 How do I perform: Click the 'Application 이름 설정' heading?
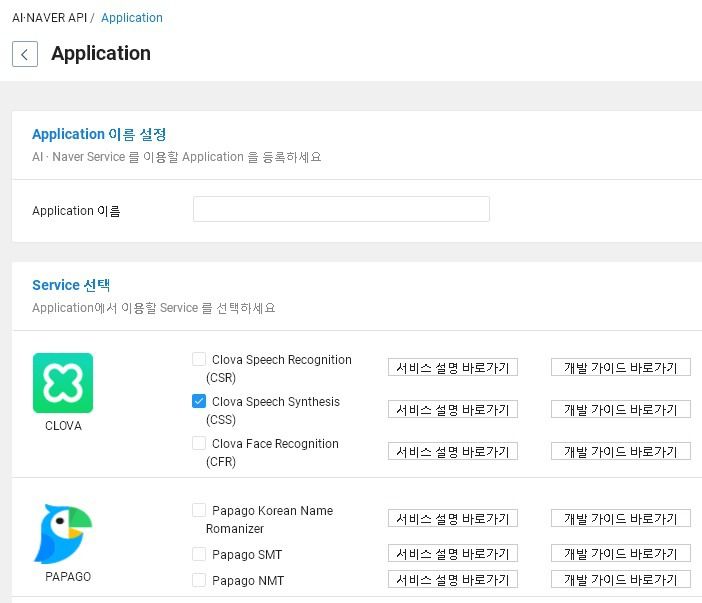tap(99, 134)
